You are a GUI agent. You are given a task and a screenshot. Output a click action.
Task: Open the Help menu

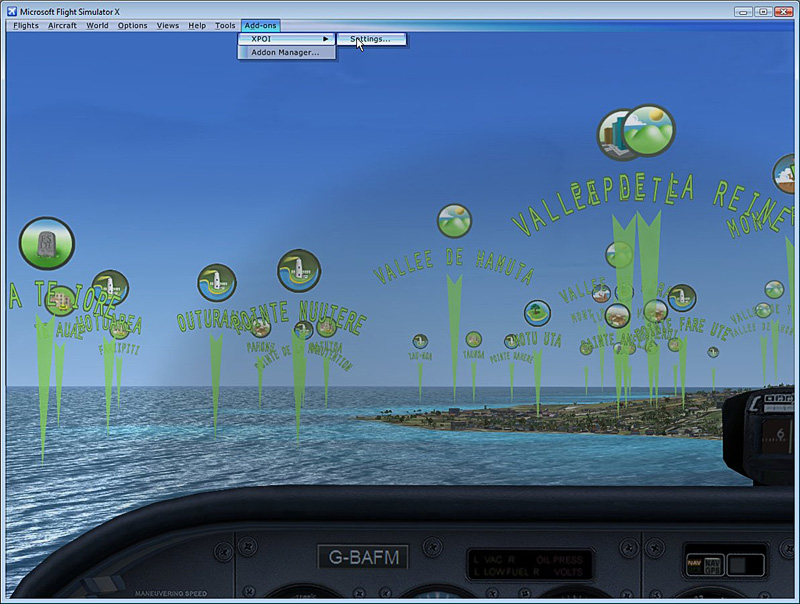click(197, 25)
